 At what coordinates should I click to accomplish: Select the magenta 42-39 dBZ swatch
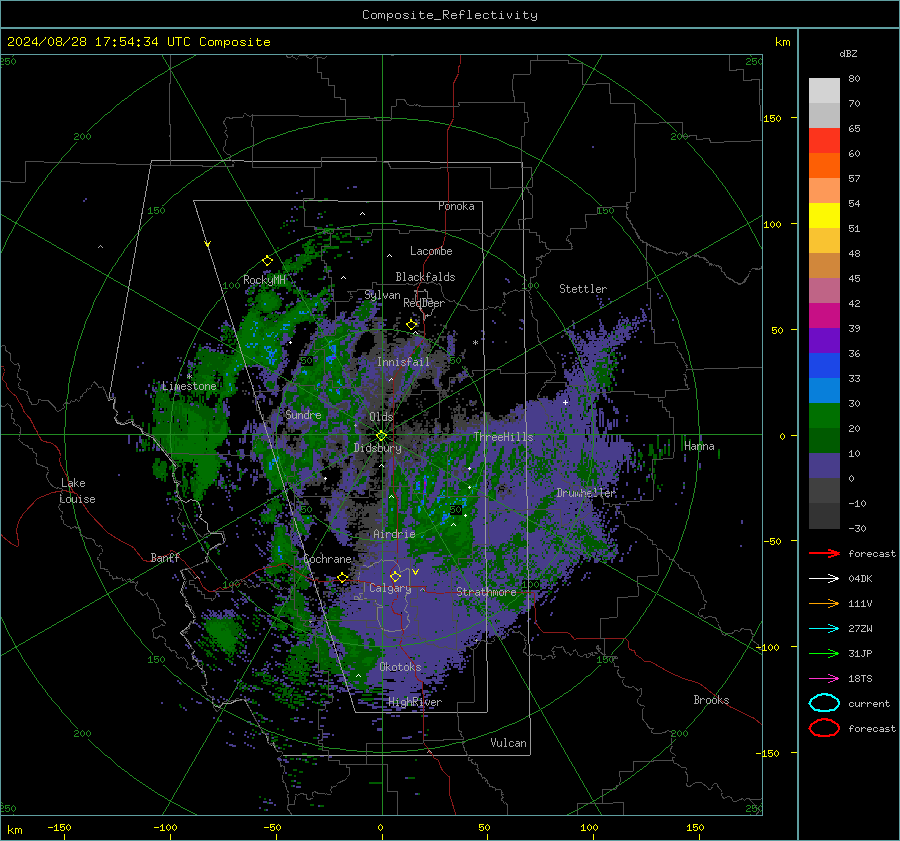pos(824,316)
